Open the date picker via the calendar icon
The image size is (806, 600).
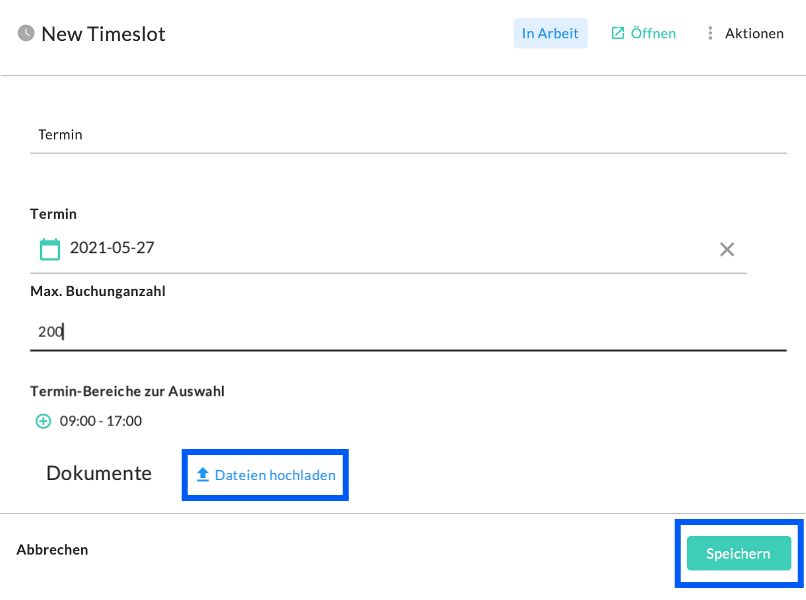click(49, 248)
